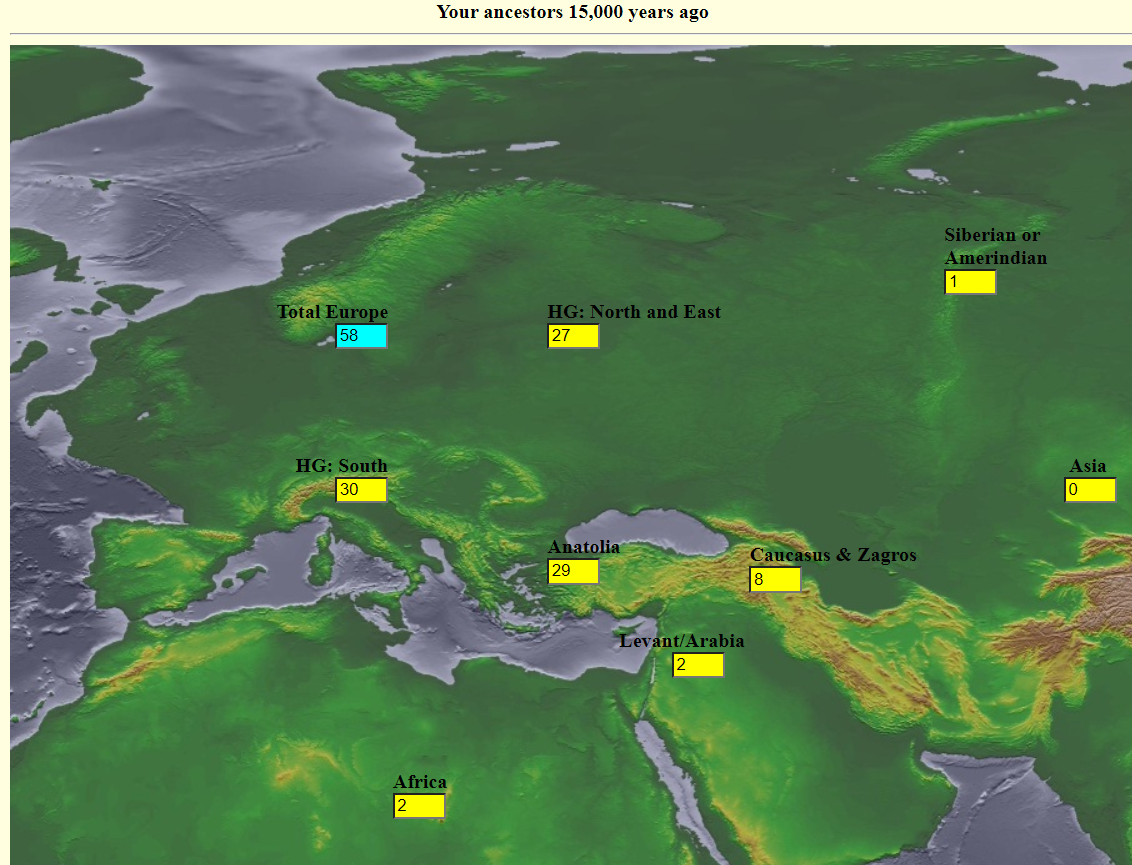The width and height of the screenshot is (1132, 865).
Task: Click the 'HG: South' label text
Action: click(341, 466)
